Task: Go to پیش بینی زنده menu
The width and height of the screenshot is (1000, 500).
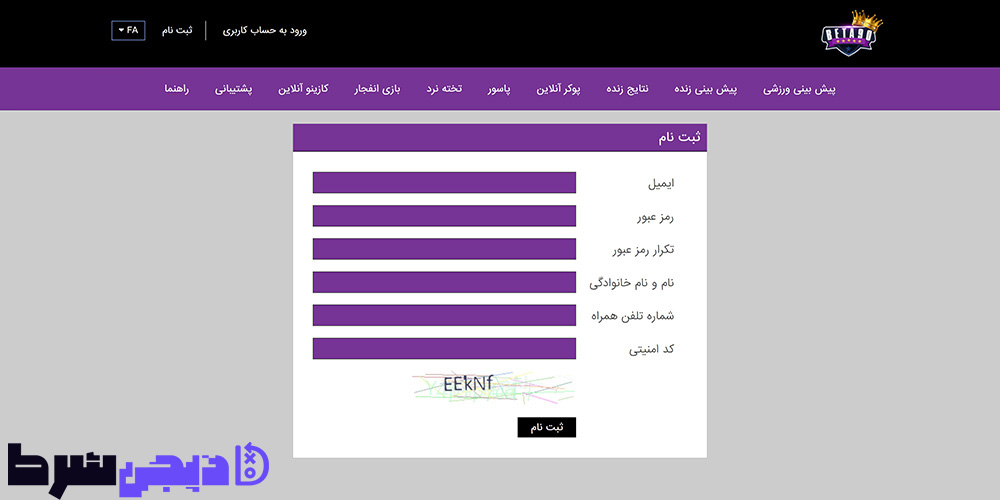Action: tap(705, 89)
